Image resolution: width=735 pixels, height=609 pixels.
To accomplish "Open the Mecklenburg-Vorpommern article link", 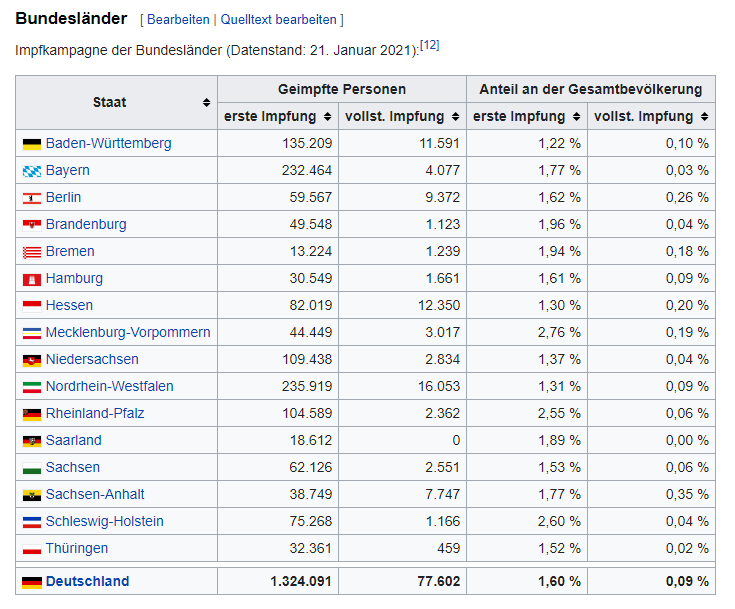I will tap(128, 333).
